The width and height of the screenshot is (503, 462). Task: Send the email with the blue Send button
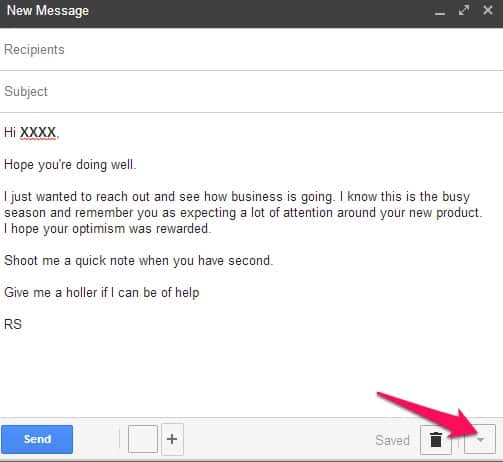click(37, 439)
